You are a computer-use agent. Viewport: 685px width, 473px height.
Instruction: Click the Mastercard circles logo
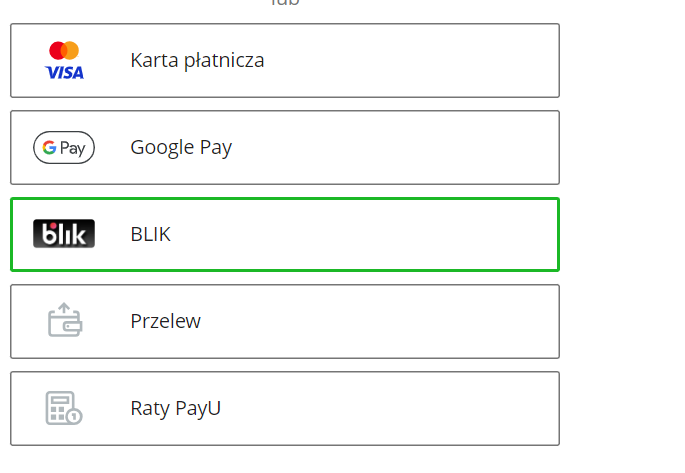pyautogui.click(x=64, y=51)
